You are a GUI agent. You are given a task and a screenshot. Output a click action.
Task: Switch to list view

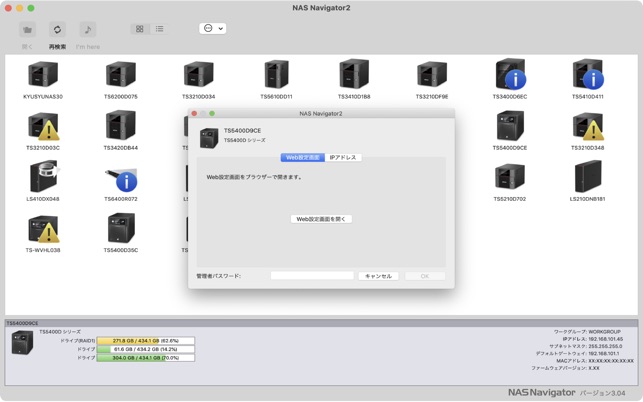coord(160,29)
